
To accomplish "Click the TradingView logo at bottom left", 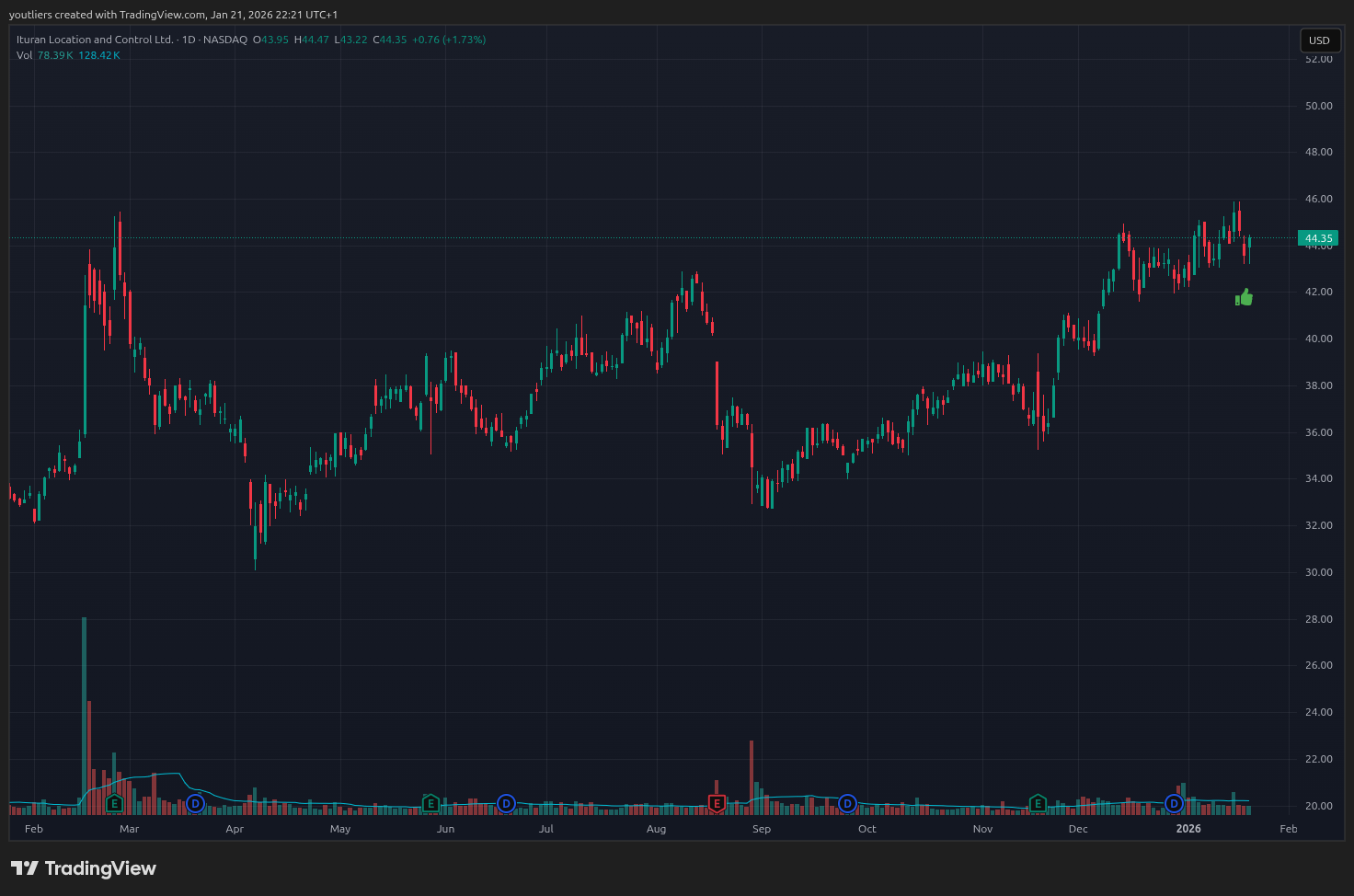I will click(x=84, y=868).
